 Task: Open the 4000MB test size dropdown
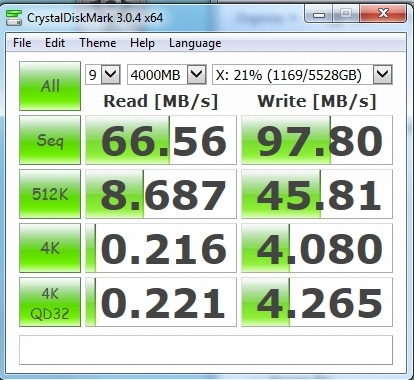pos(167,75)
